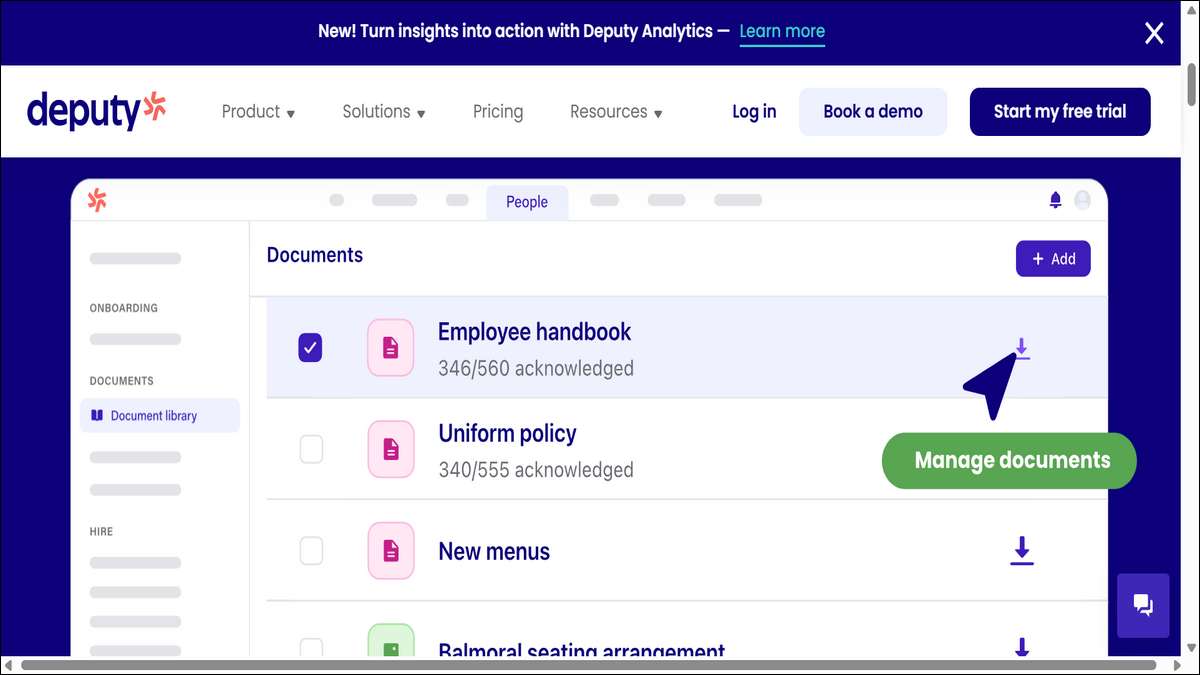The height and width of the screenshot is (675, 1200).
Task: Open the Pricing page
Action: tap(498, 112)
